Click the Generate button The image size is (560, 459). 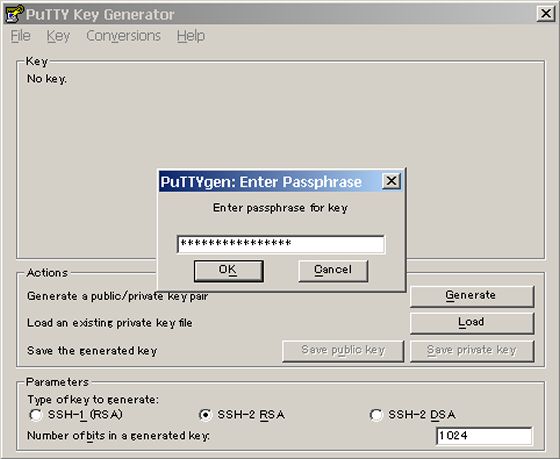pos(472,296)
